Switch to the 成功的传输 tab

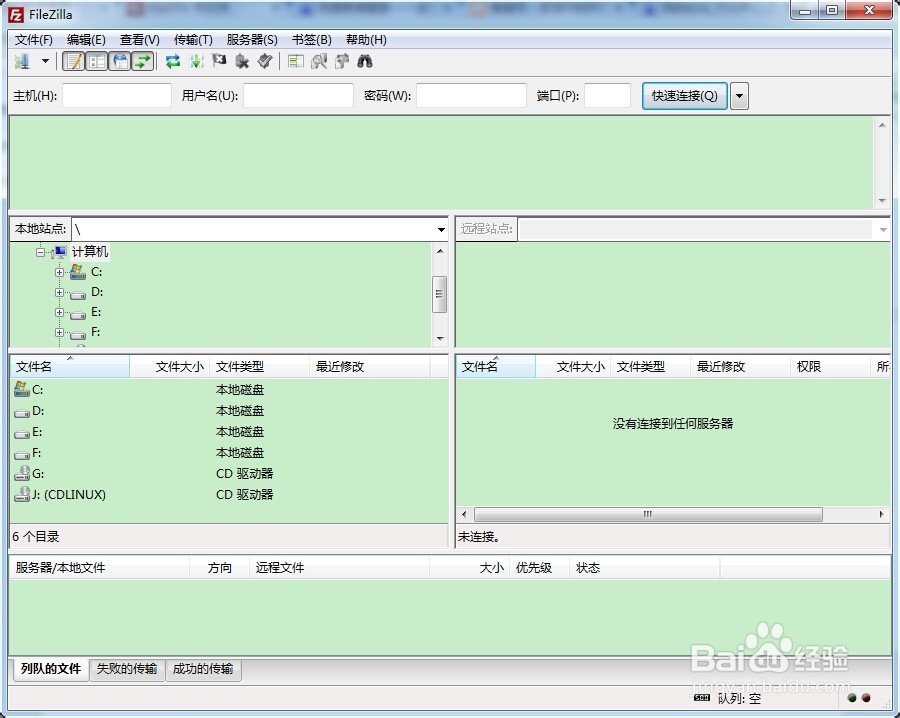point(203,669)
